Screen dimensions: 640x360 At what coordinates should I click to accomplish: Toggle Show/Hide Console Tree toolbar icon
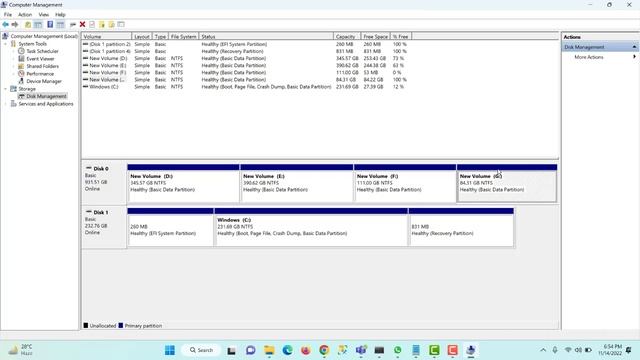(x=38, y=24)
